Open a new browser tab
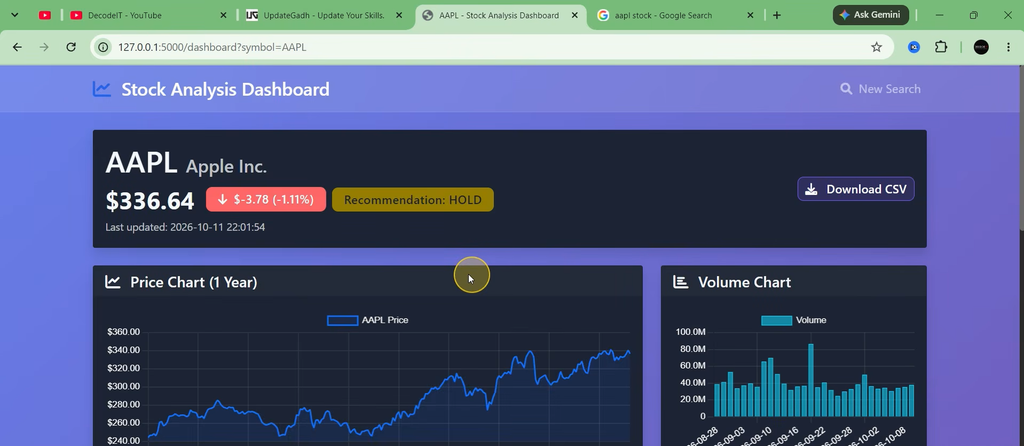 776,15
